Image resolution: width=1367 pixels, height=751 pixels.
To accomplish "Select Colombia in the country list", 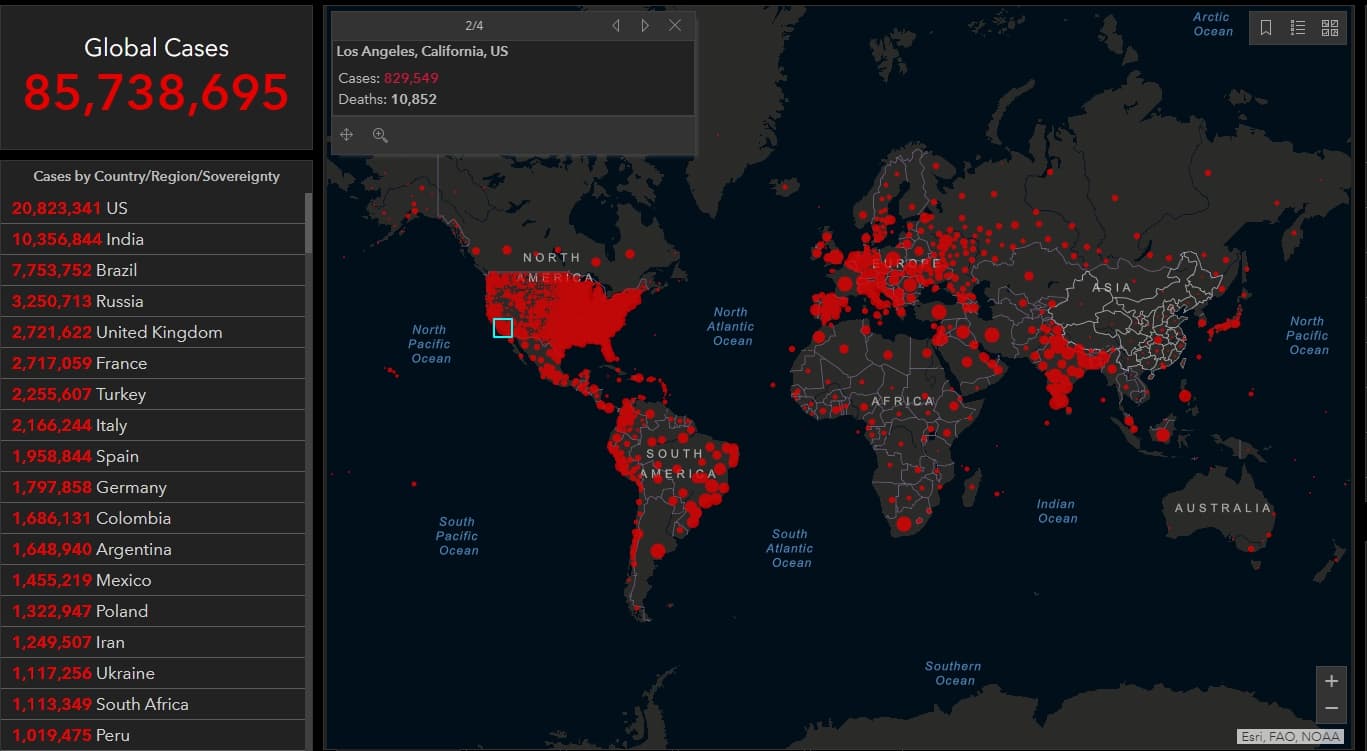I will (154, 518).
